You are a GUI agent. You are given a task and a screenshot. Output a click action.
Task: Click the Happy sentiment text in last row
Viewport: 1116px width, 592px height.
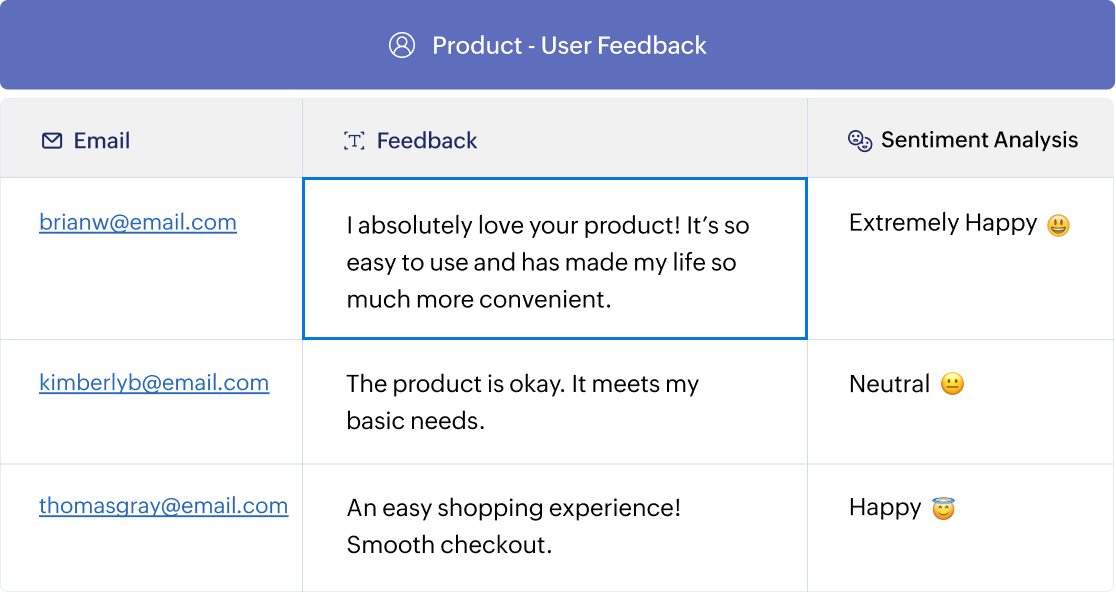pos(885,508)
